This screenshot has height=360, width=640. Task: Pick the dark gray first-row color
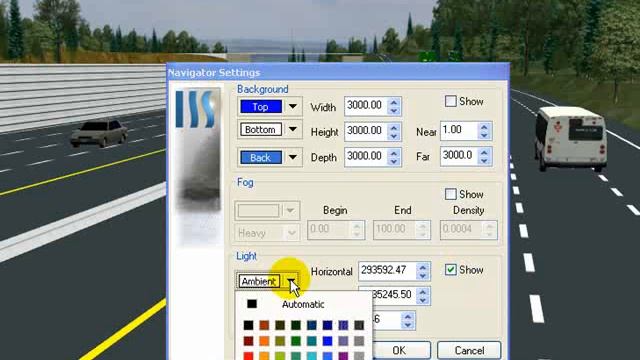pyautogui.click(x=359, y=325)
